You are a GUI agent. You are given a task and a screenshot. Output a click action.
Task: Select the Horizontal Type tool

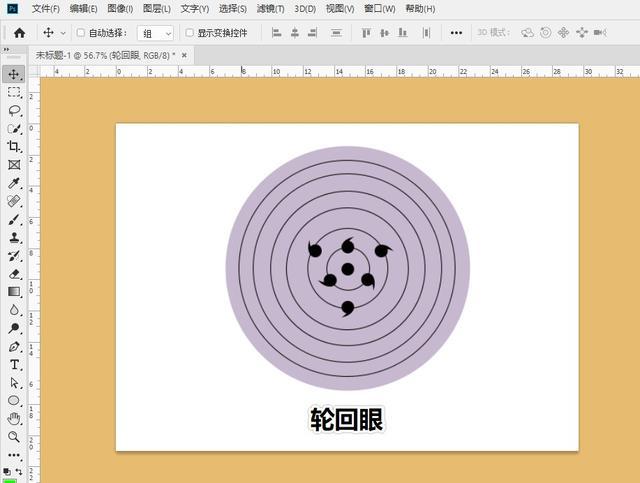click(14, 365)
